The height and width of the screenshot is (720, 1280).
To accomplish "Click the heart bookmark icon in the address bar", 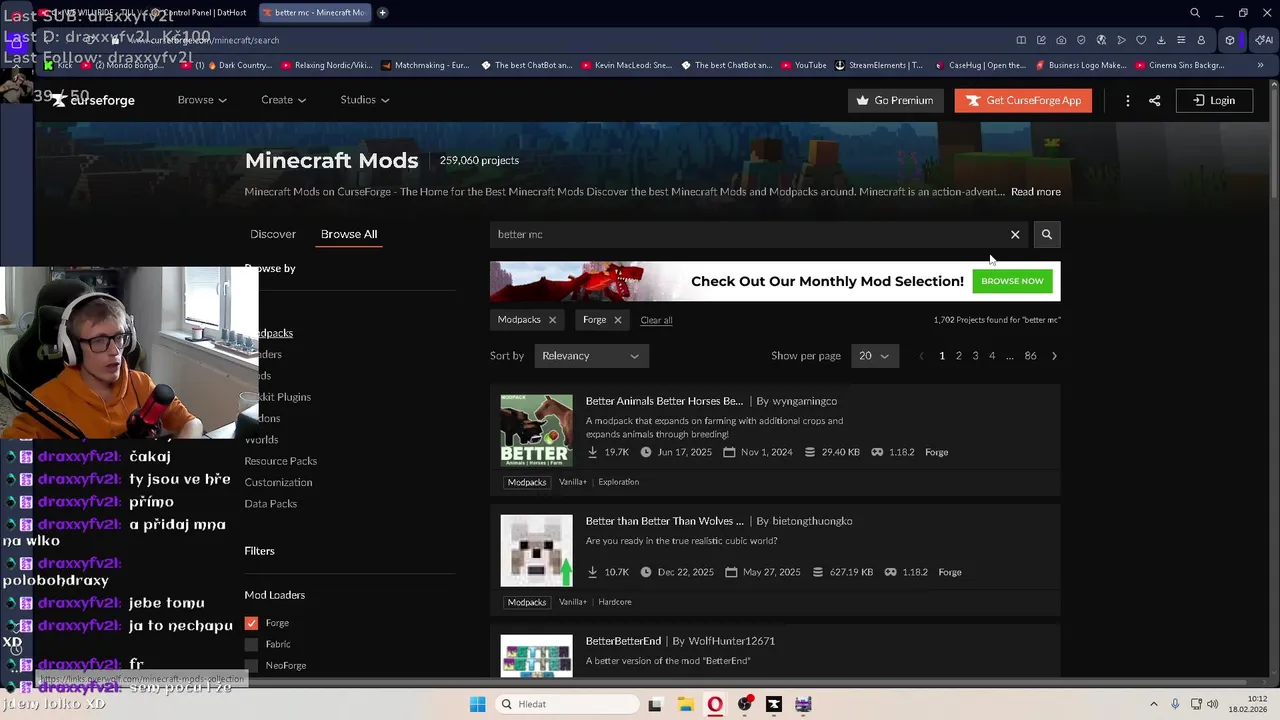I will point(1141,40).
